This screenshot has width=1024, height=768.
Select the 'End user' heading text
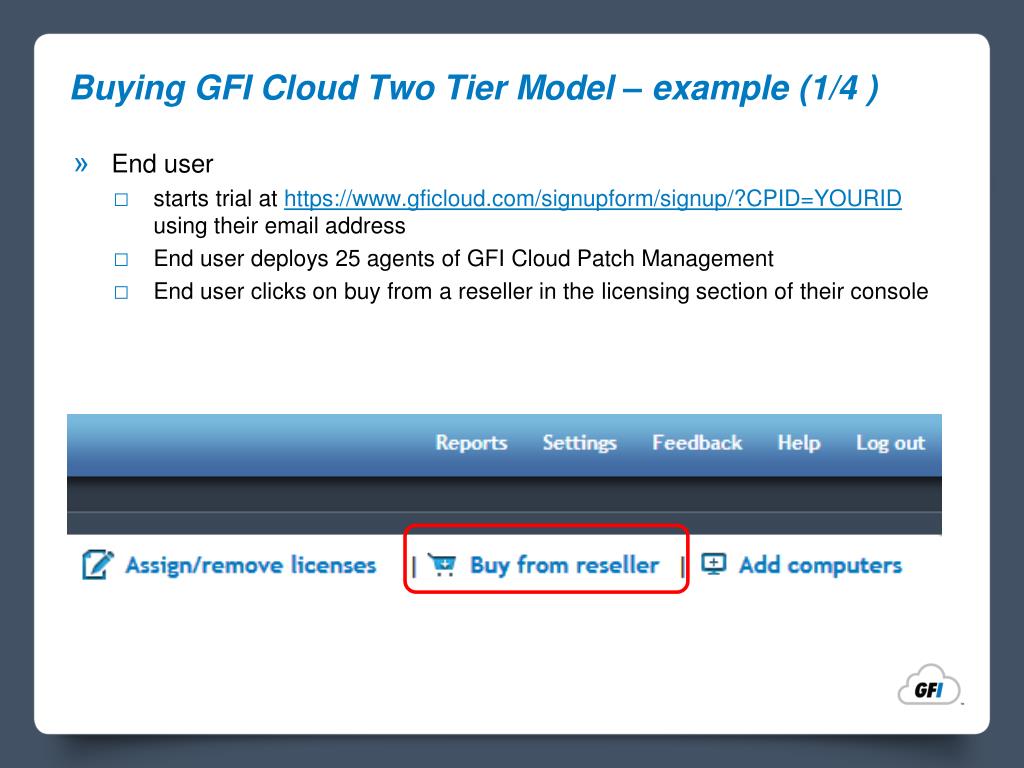[x=163, y=164]
